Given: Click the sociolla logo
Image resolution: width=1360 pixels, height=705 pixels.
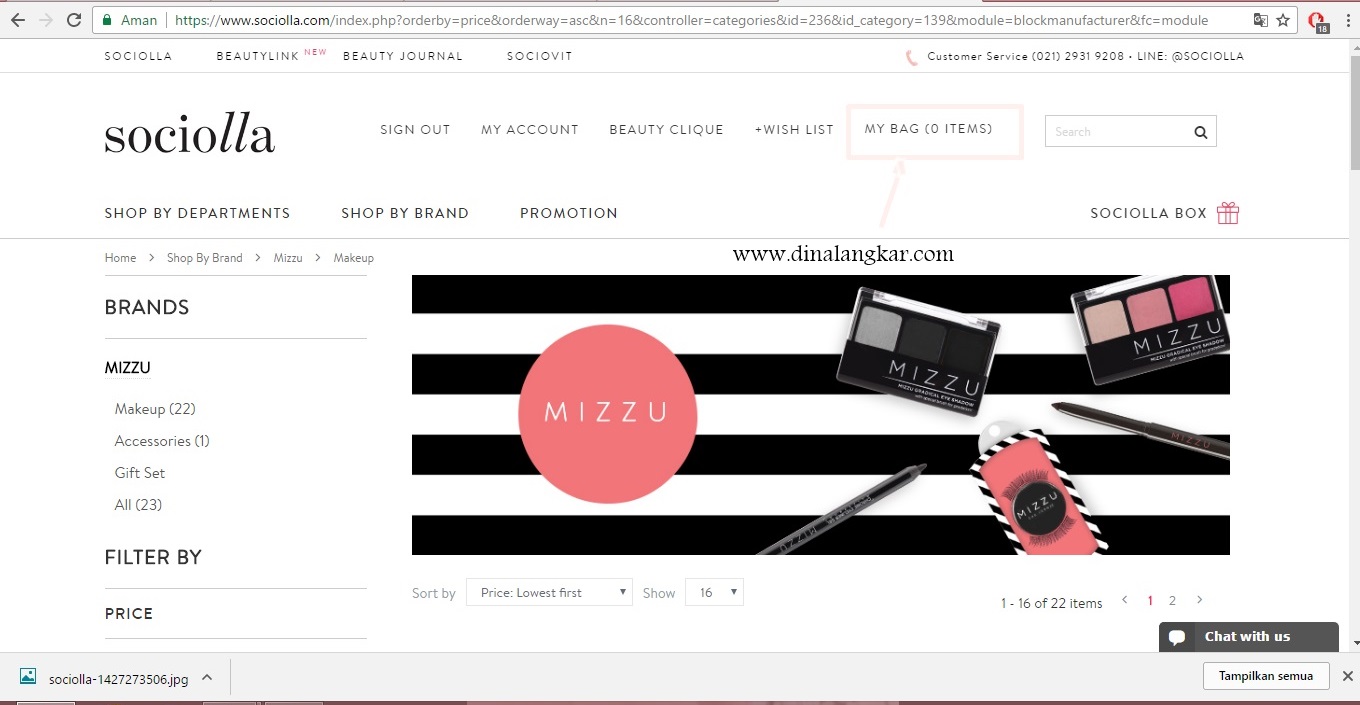Looking at the screenshot, I should [x=189, y=135].
